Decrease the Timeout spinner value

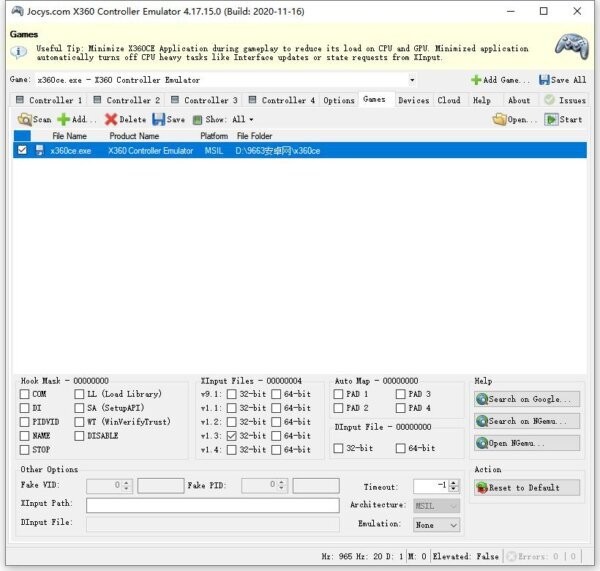(454, 489)
